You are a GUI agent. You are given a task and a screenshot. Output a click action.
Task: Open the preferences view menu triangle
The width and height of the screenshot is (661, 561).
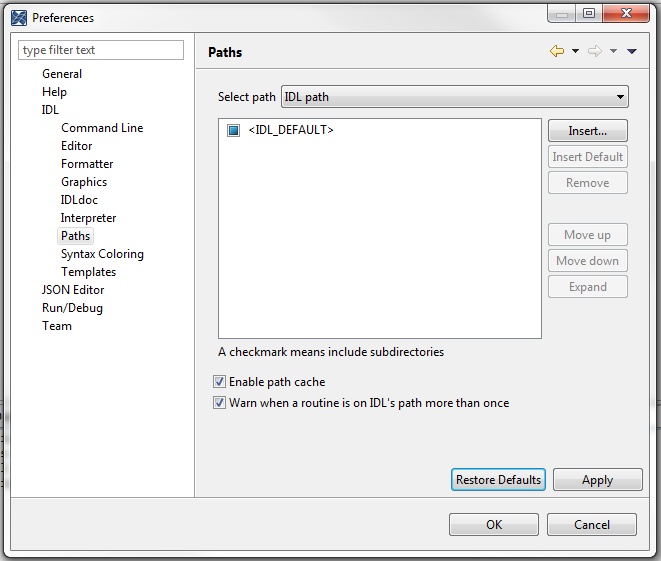point(631,51)
